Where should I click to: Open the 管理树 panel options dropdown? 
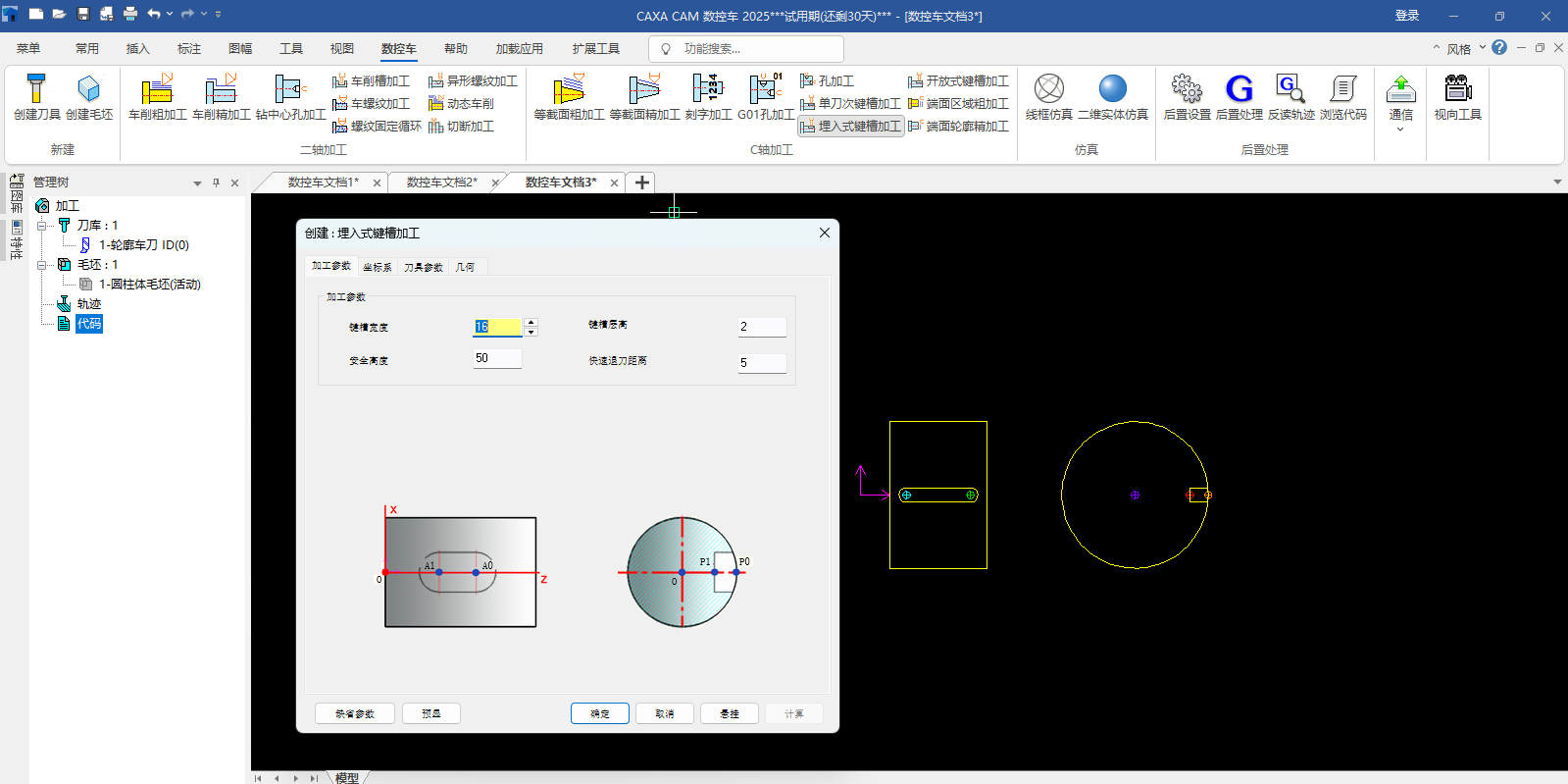[x=197, y=183]
